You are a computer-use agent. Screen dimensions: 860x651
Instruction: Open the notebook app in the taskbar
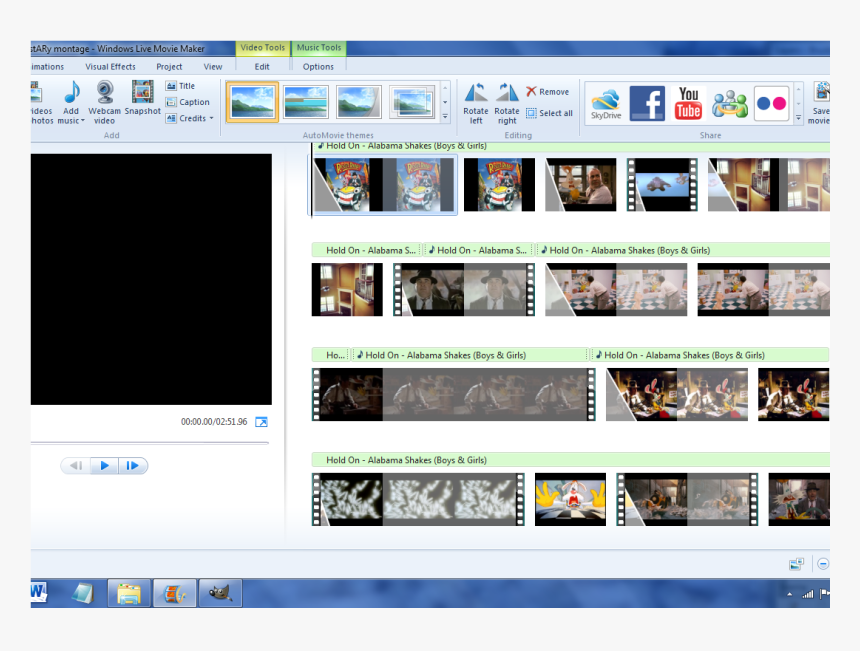point(83,593)
